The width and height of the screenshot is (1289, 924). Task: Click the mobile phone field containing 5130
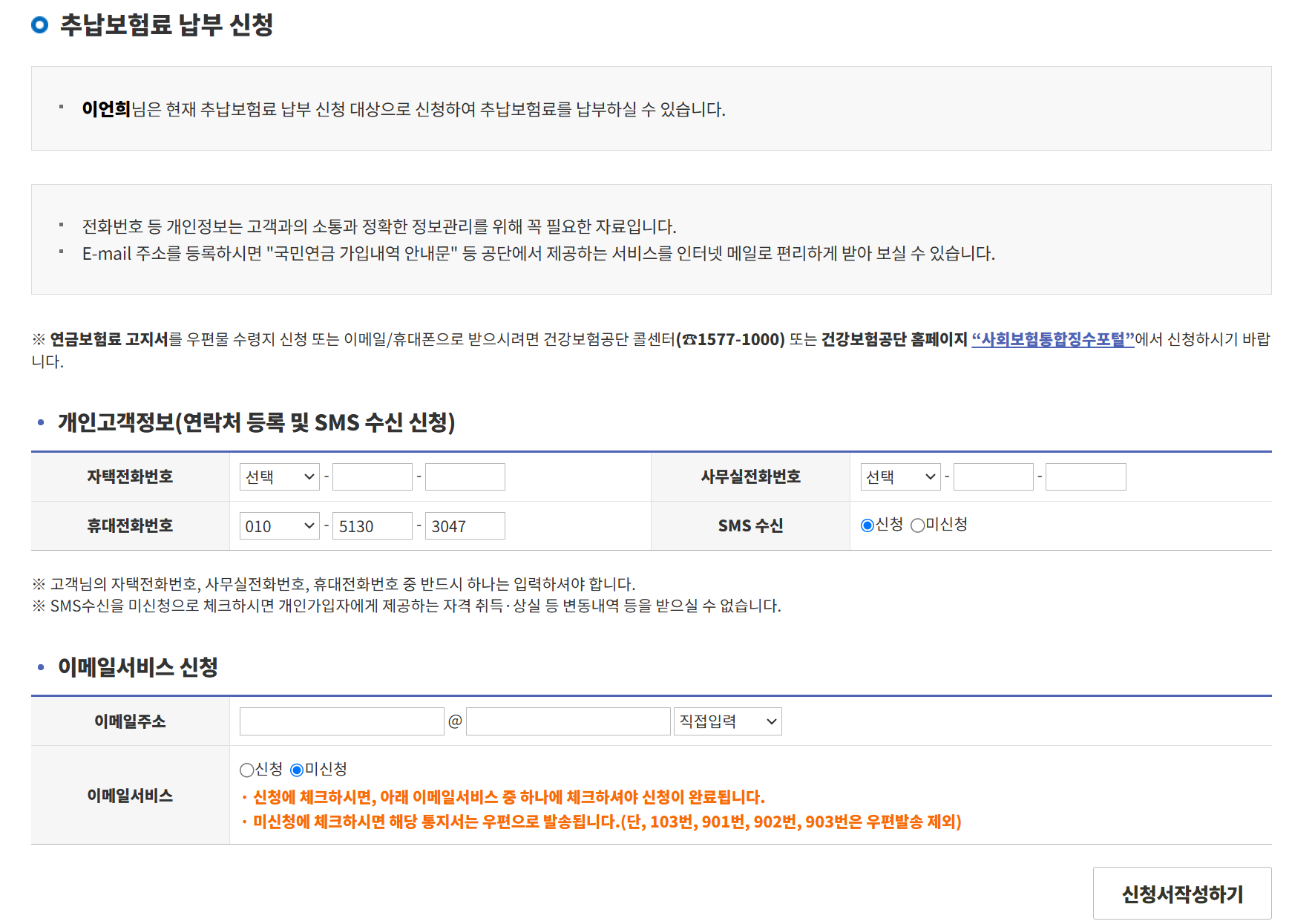(372, 525)
